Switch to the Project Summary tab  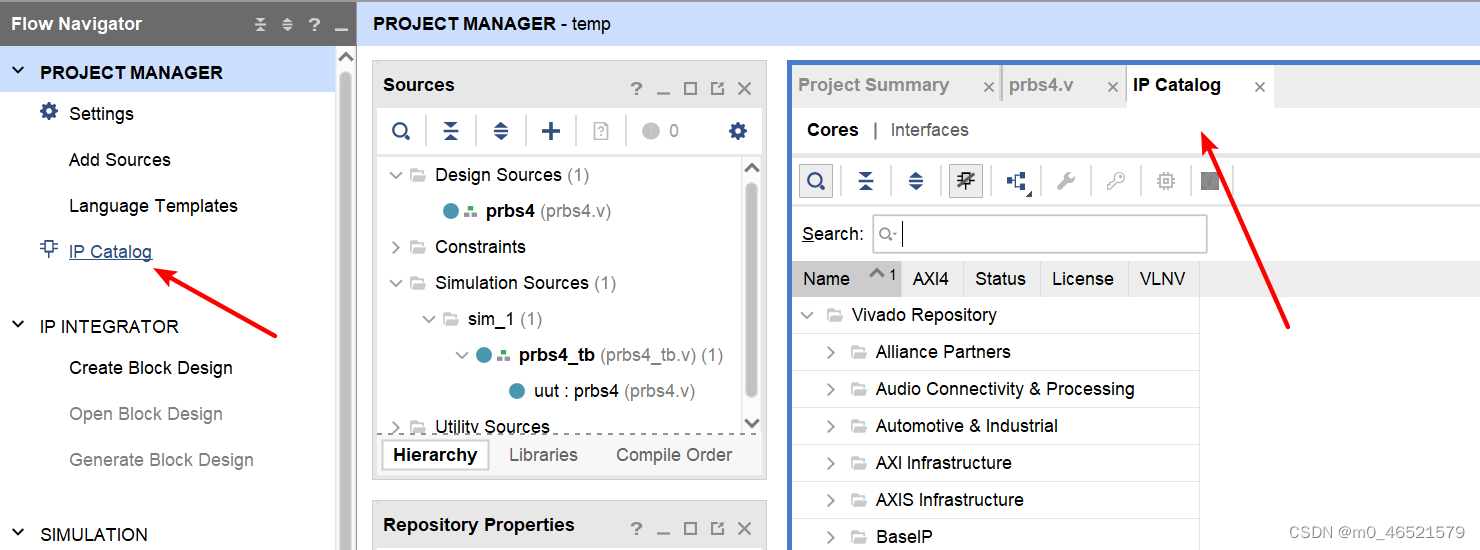[x=873, y=85]
